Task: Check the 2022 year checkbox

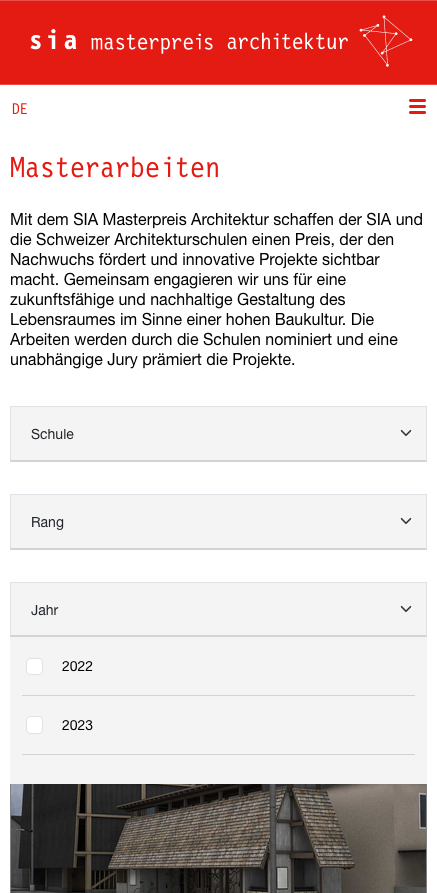Action: [x=35, y=666]
